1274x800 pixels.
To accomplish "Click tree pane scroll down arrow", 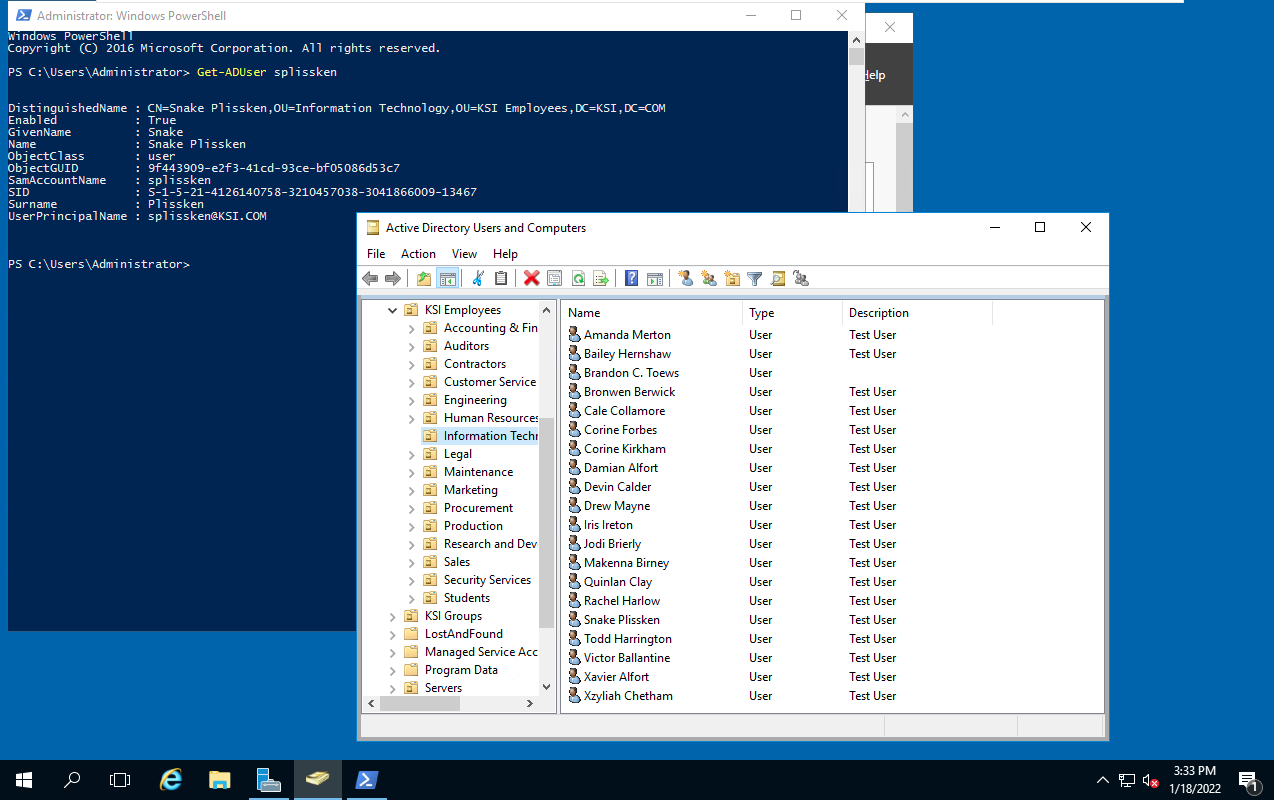I will (546, 687).
